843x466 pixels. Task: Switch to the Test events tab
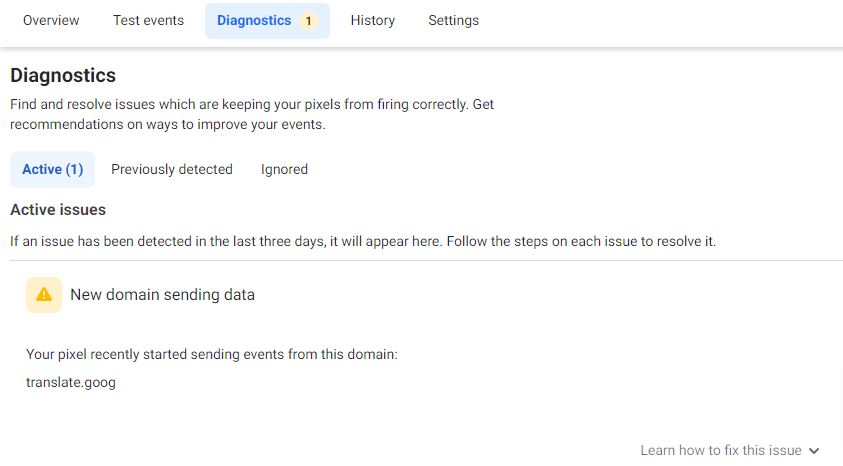[x=148, y=20]
